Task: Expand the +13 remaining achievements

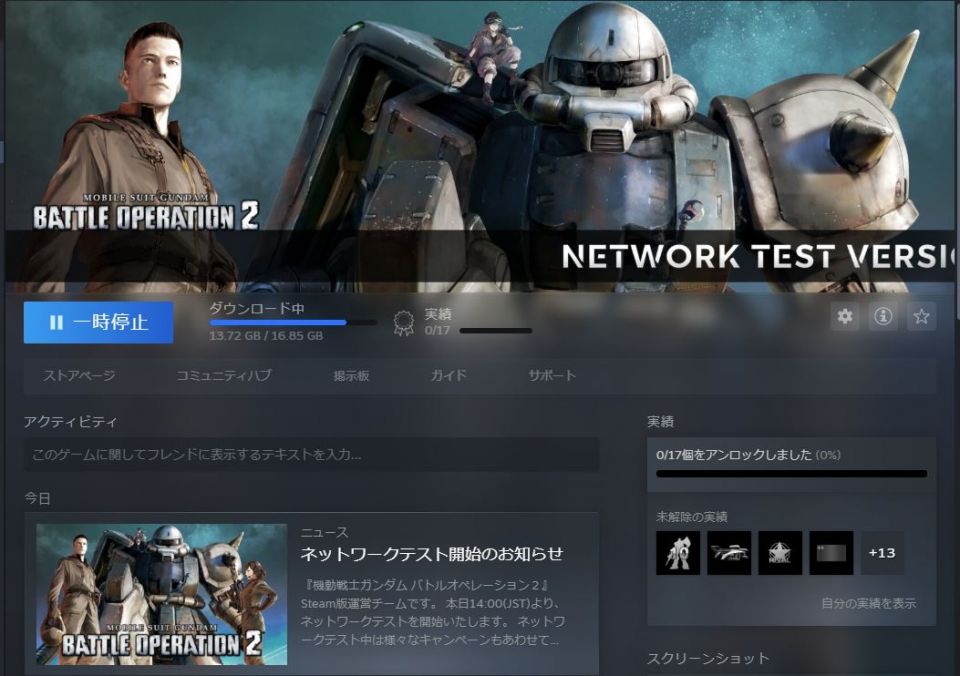Action: (x=882, y=553)
